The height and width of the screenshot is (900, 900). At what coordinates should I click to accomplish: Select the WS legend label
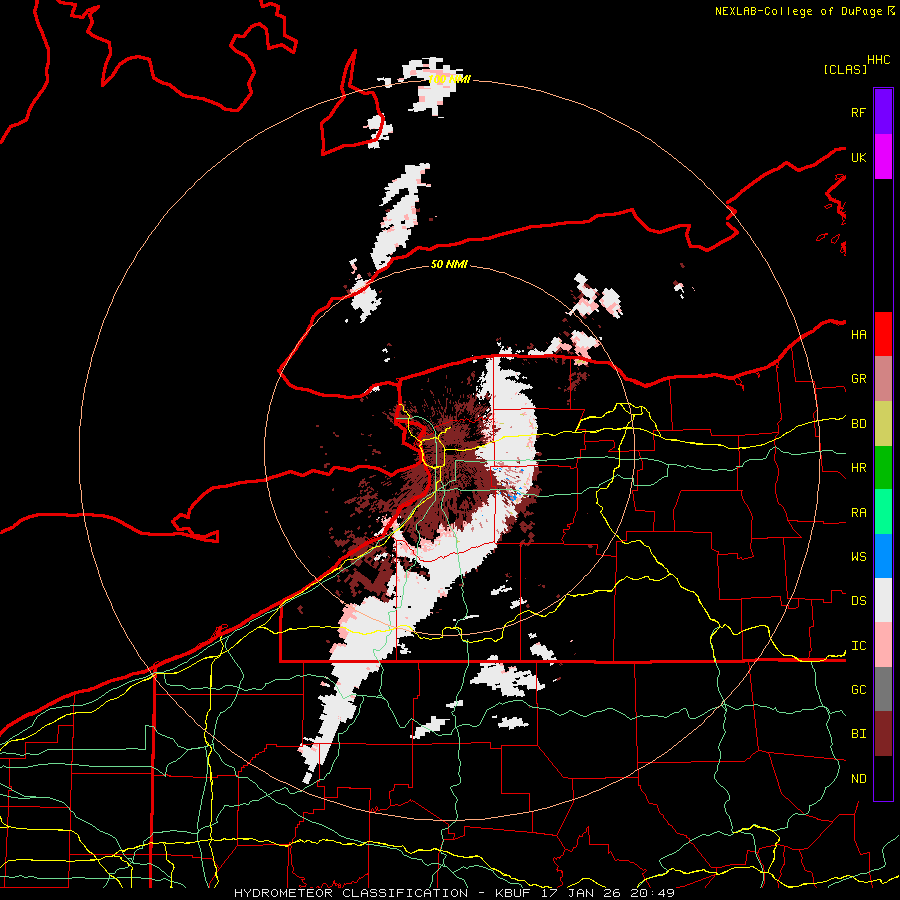point(858,557)
